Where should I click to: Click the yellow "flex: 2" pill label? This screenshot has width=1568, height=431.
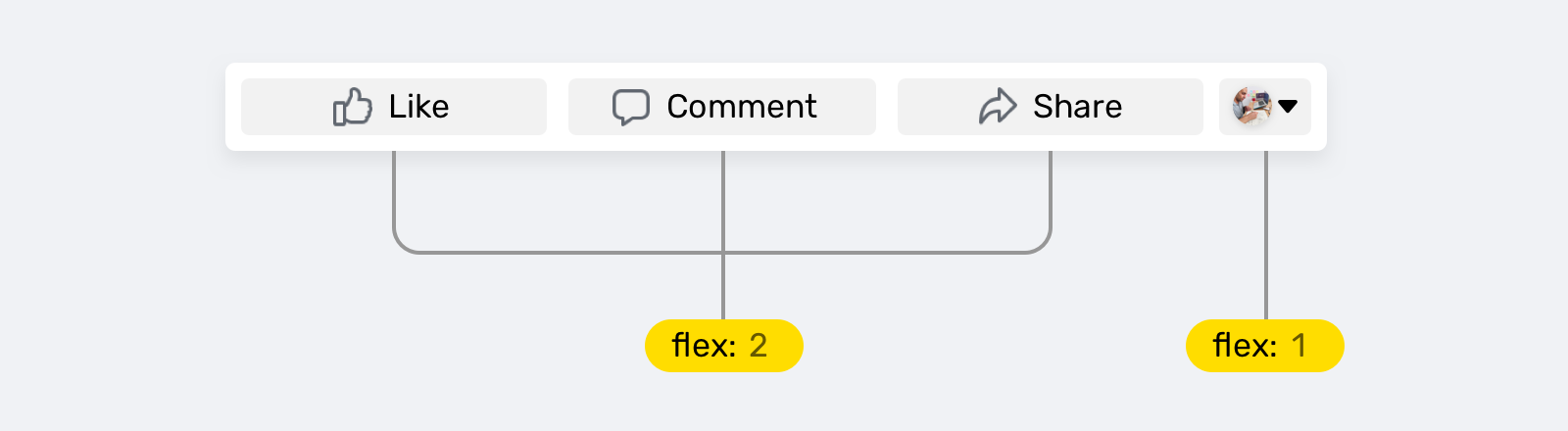(723, 346)
